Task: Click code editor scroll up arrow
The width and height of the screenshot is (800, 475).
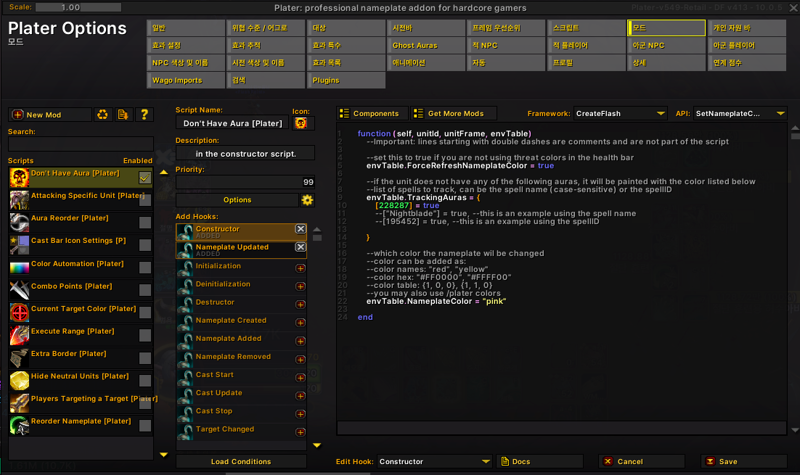Action: tap(795, 128)
